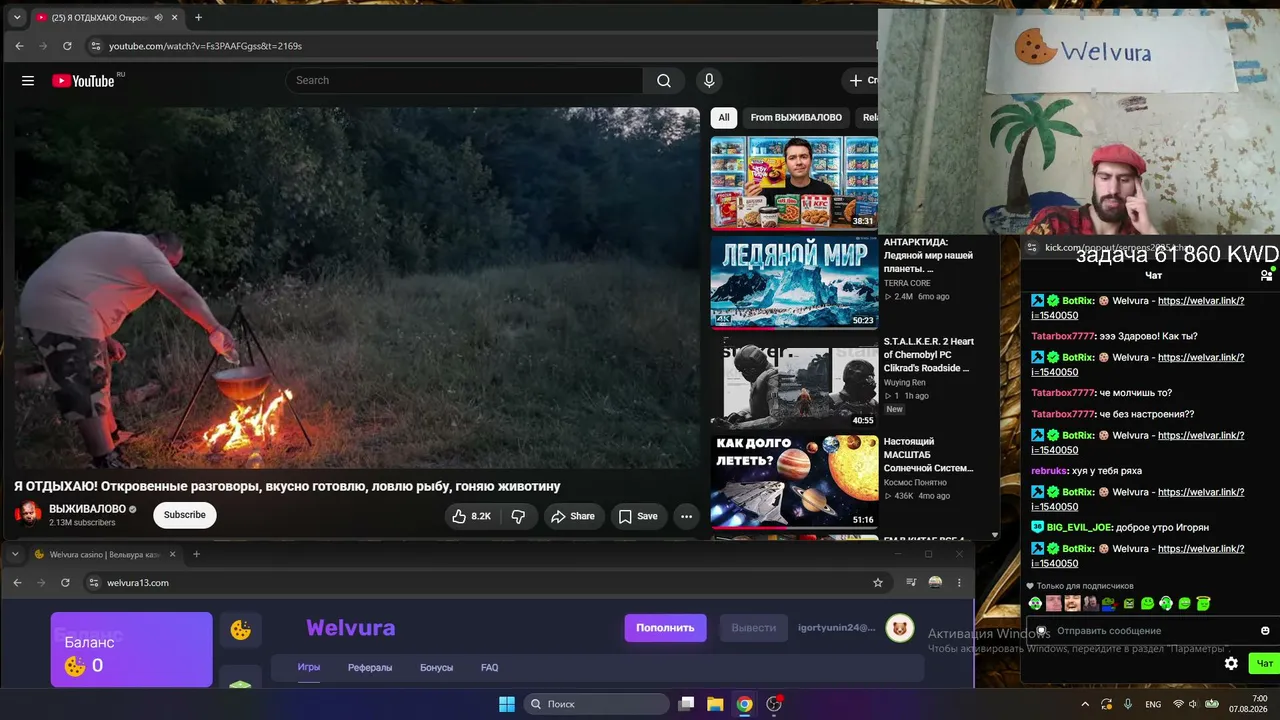Open the КАК ДОЛГО ЛЕТЕТЬ video thumbnail
The image size is (1280, 720).
click(x=794, y=481)
